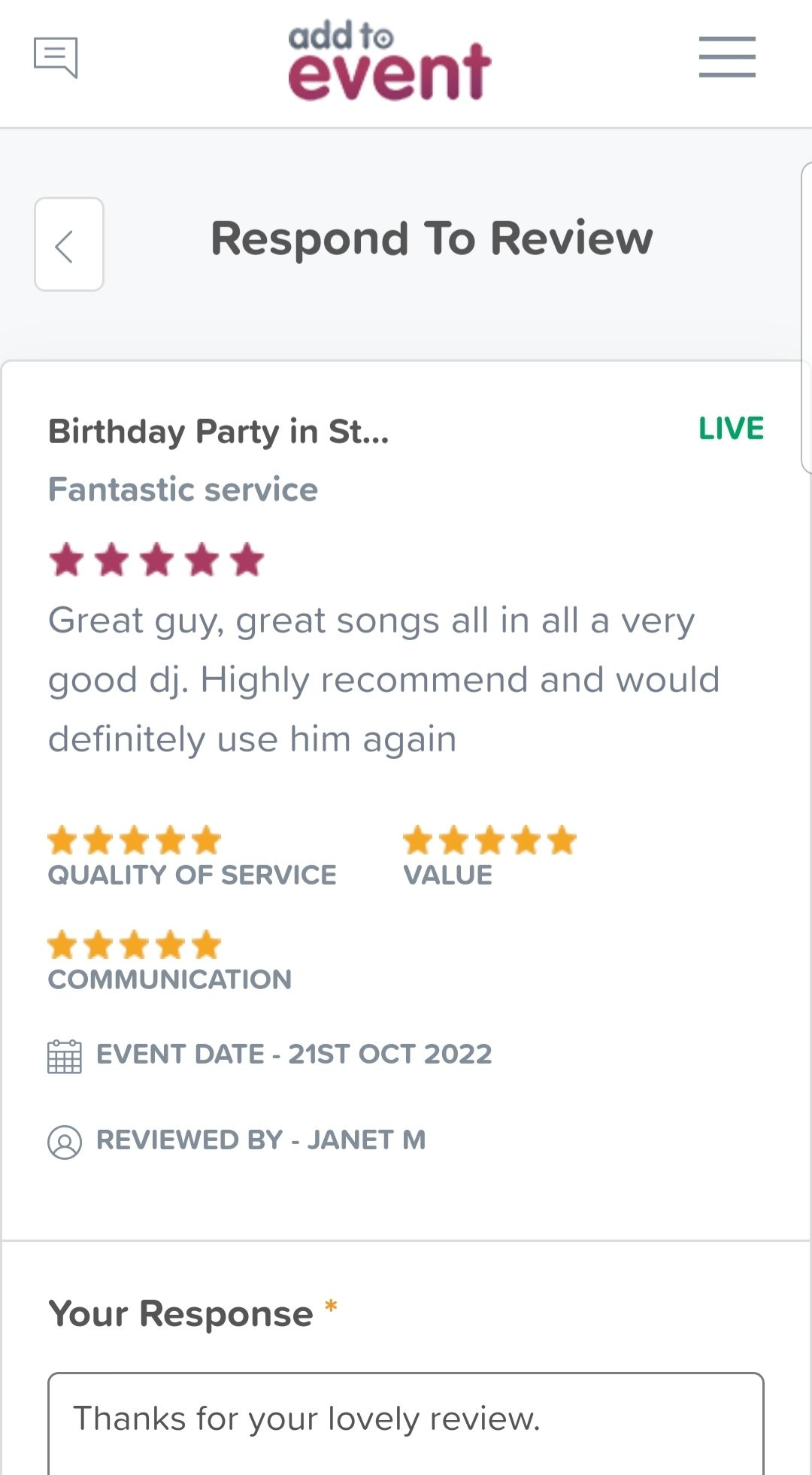The width and height of the screenshot is (812, 1475).
Task: Click the calendar icon beside event date
Action: (x=65, y=1056)
